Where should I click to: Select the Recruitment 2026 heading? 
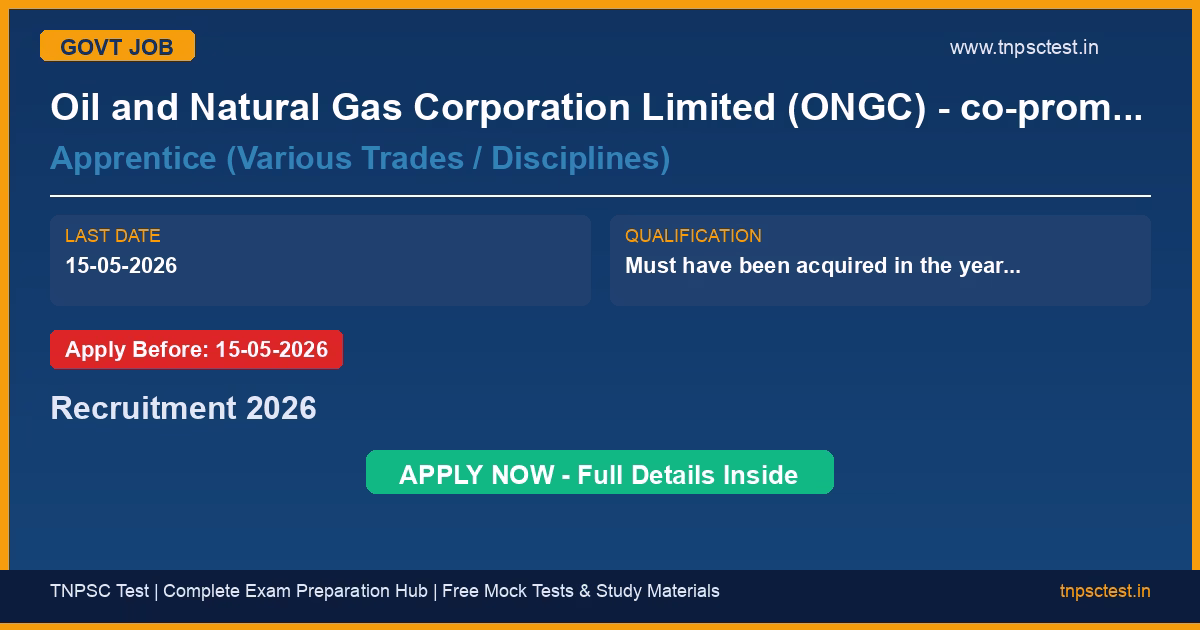pyautogui.click(x=183, y=408)
